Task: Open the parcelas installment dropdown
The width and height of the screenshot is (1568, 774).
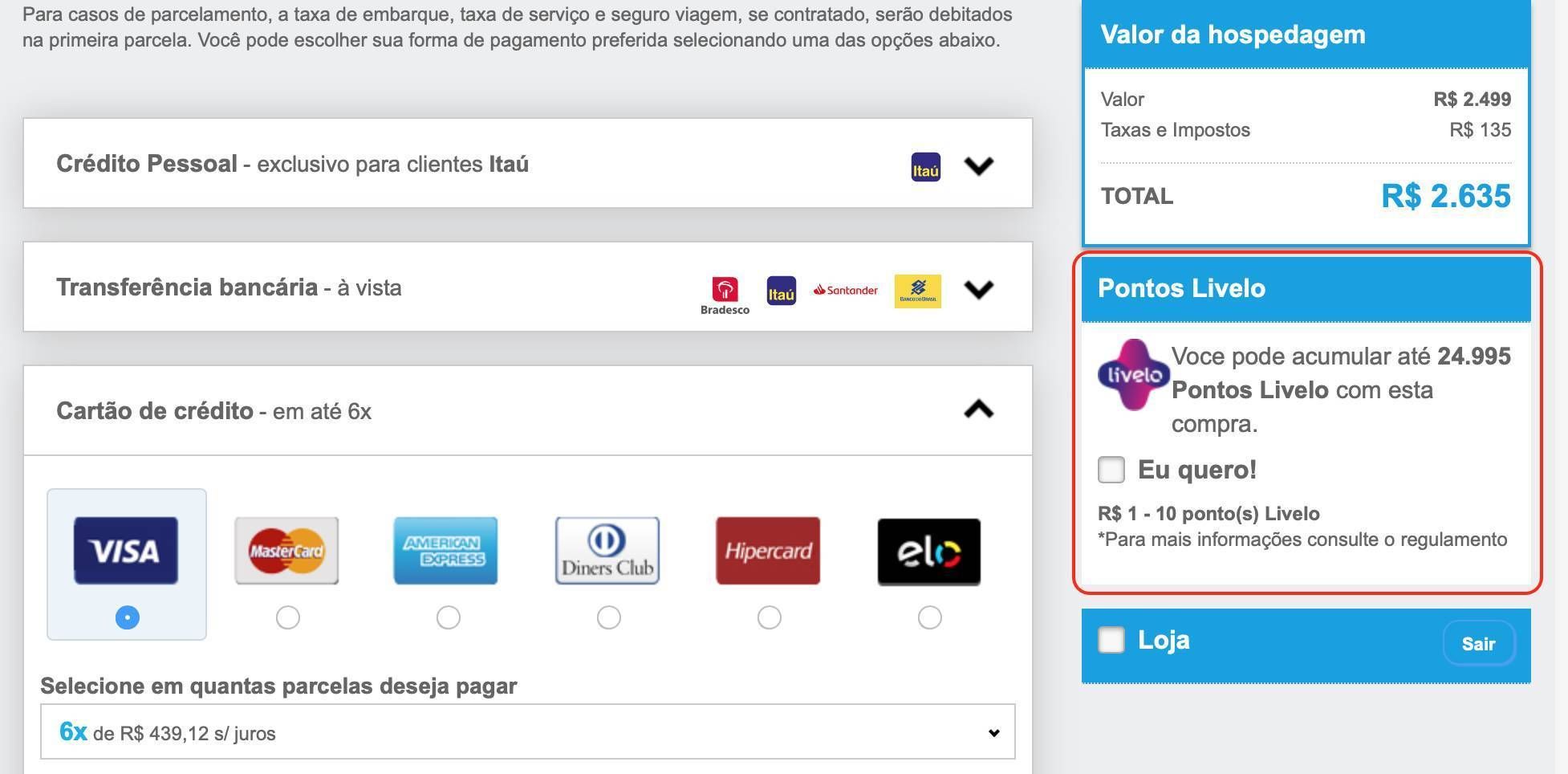Action: point(528,731)
